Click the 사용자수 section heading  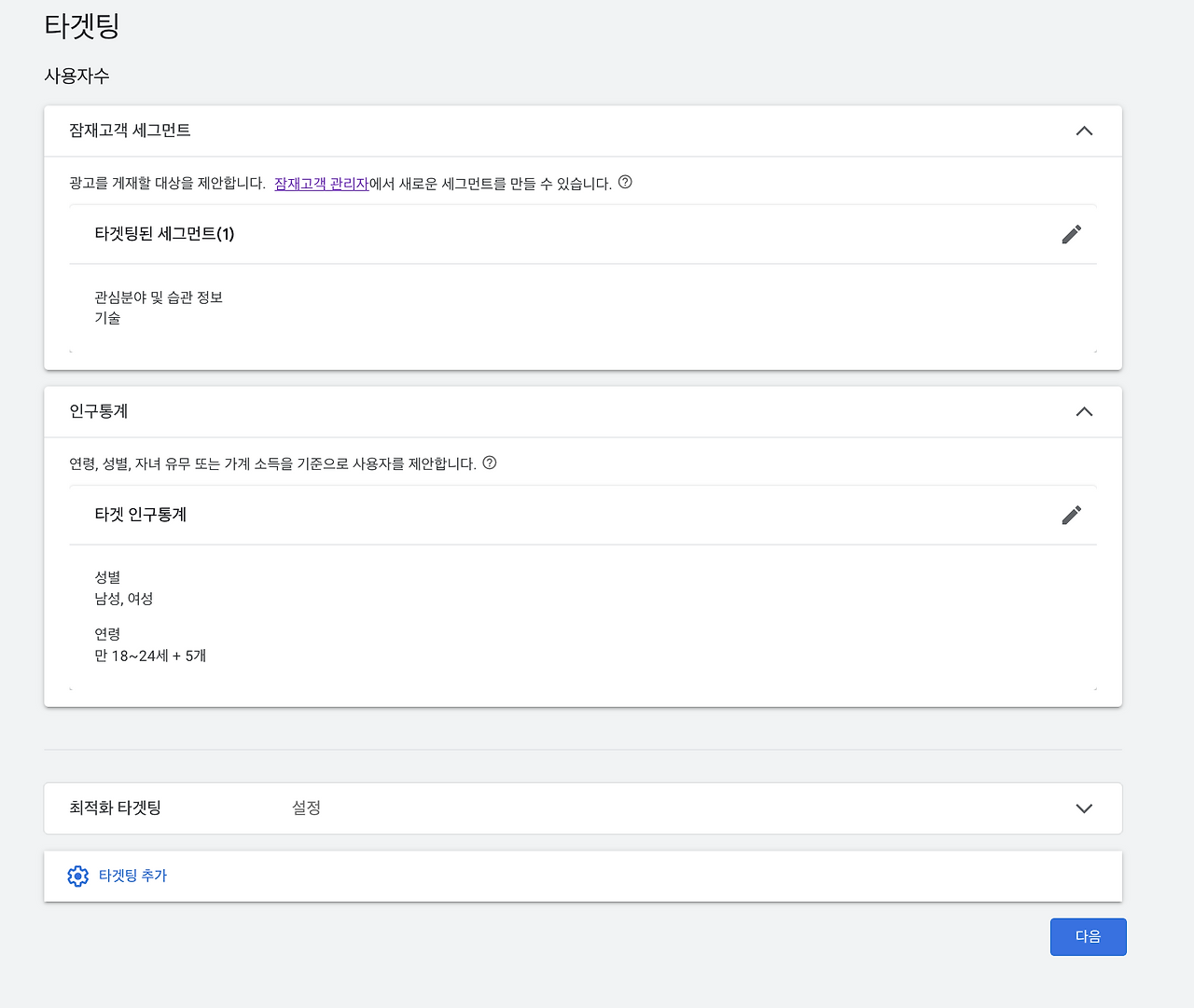pos(76,76)
